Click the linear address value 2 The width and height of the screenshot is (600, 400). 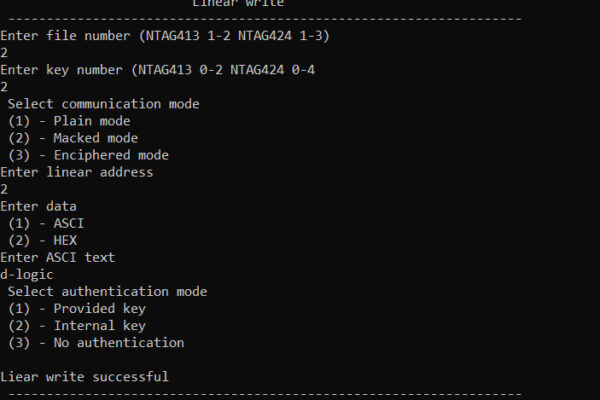(x=4, y=189)
